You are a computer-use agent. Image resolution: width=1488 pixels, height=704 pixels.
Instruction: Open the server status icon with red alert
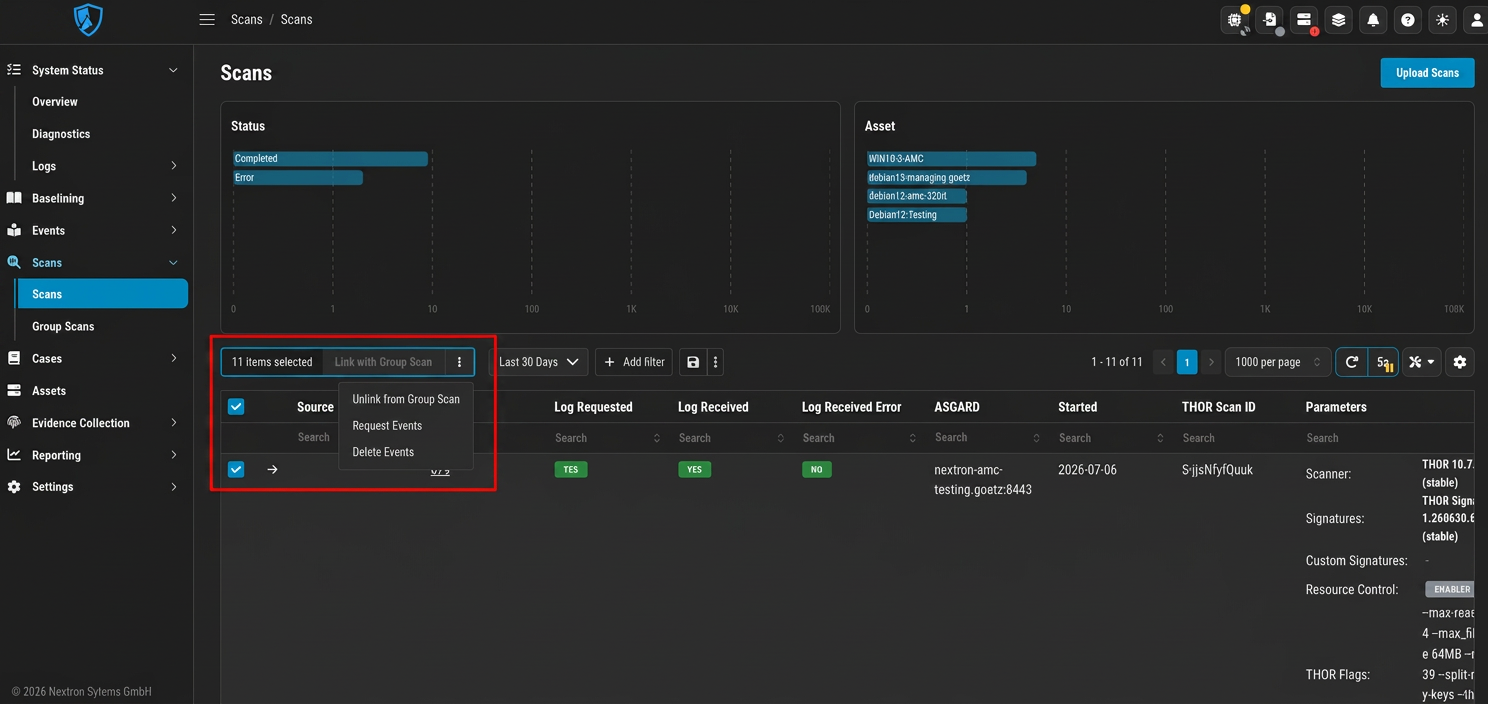(x=1304, y=19)
